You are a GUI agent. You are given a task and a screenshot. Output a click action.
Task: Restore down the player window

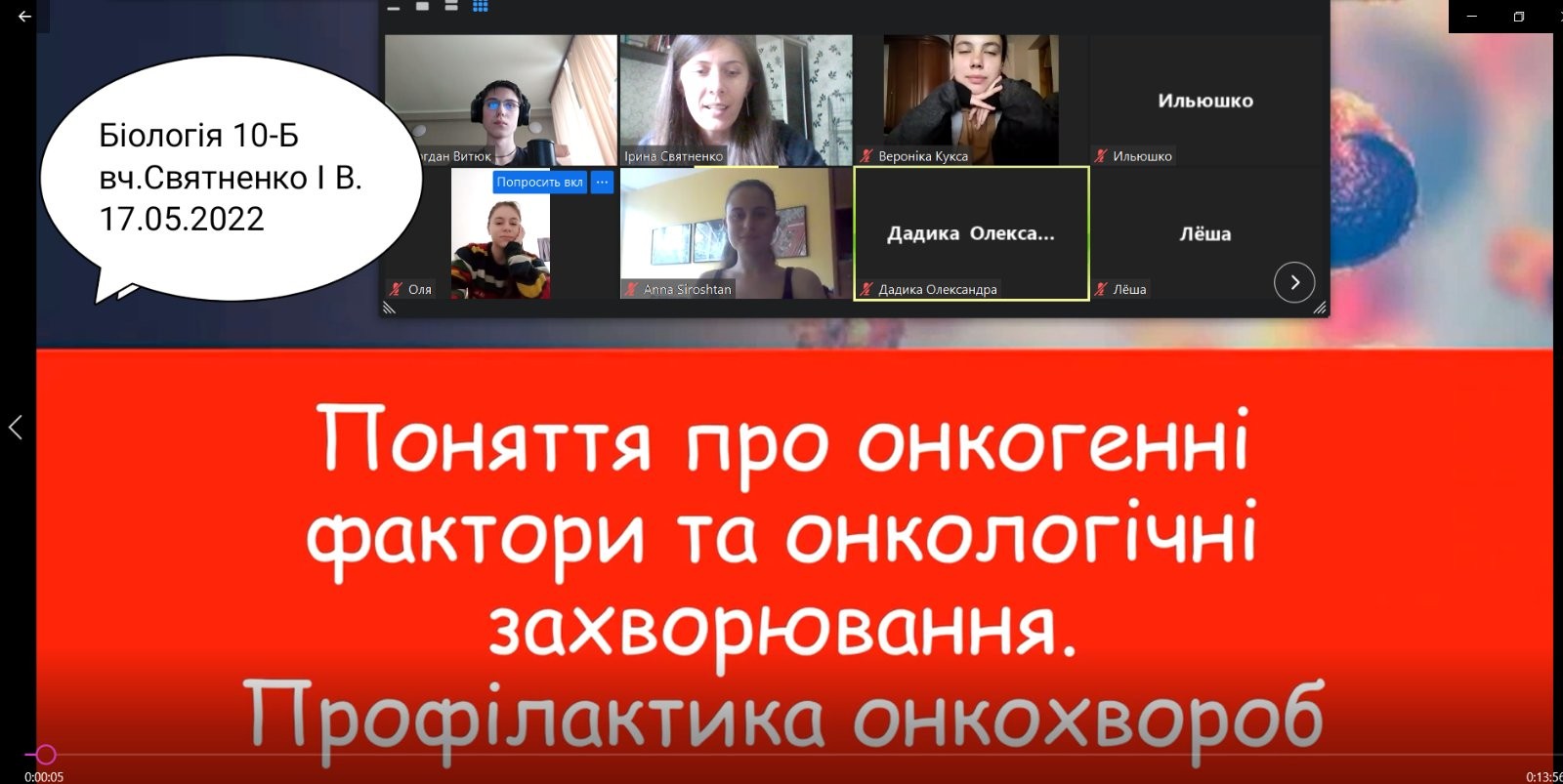pyautogui.click(x=1518, y=17)
